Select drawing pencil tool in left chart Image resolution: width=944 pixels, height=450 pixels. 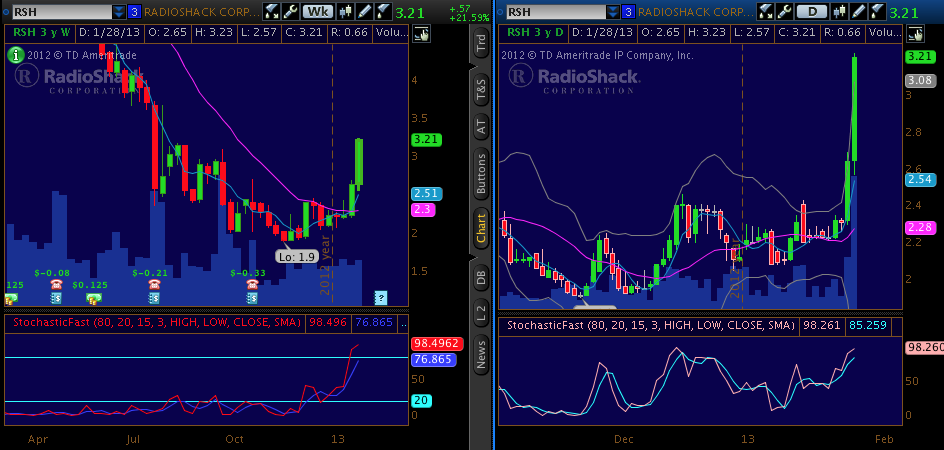tap(364, 11)
